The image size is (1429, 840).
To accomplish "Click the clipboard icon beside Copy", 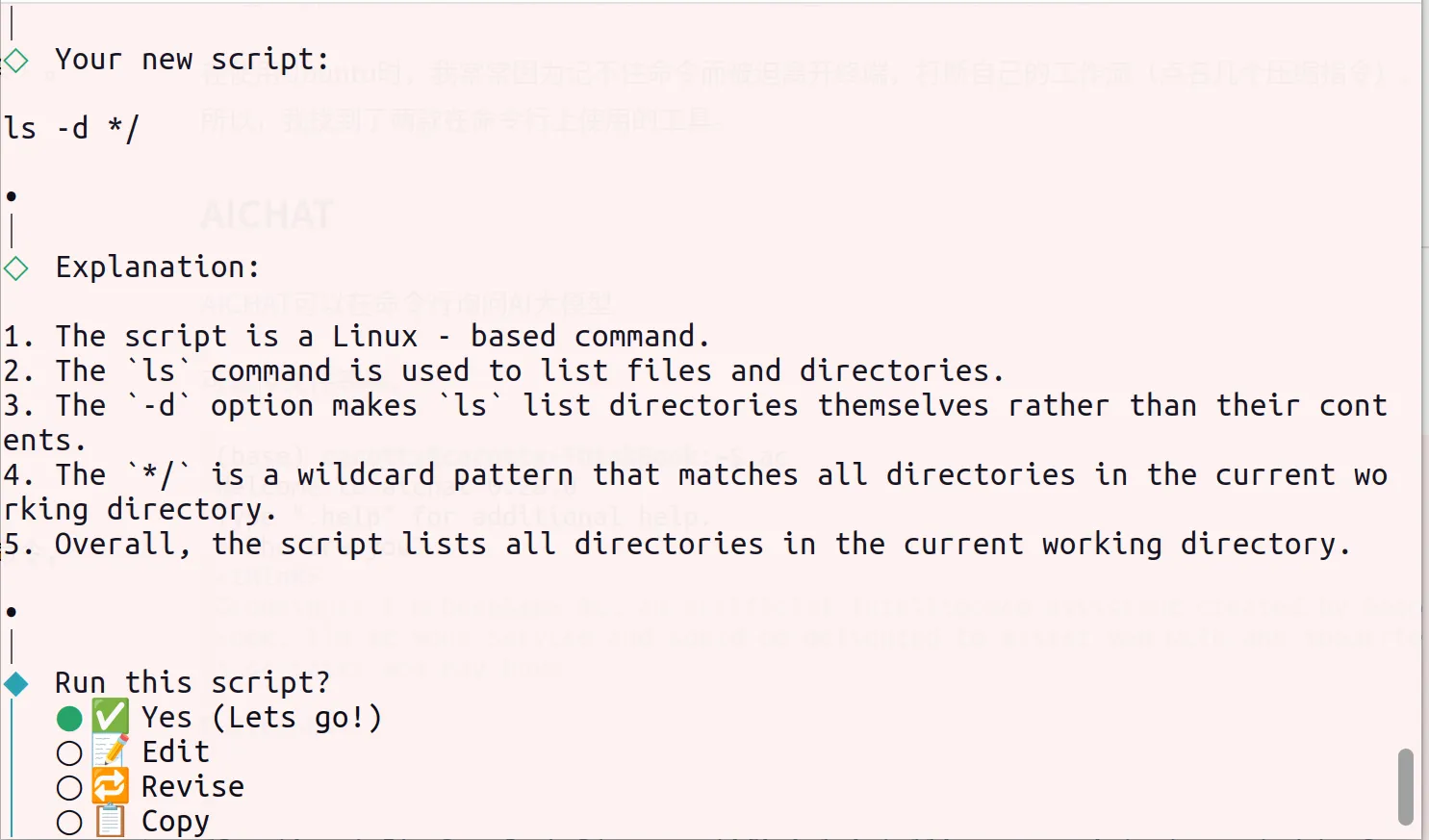I will (x=110, y=821).
